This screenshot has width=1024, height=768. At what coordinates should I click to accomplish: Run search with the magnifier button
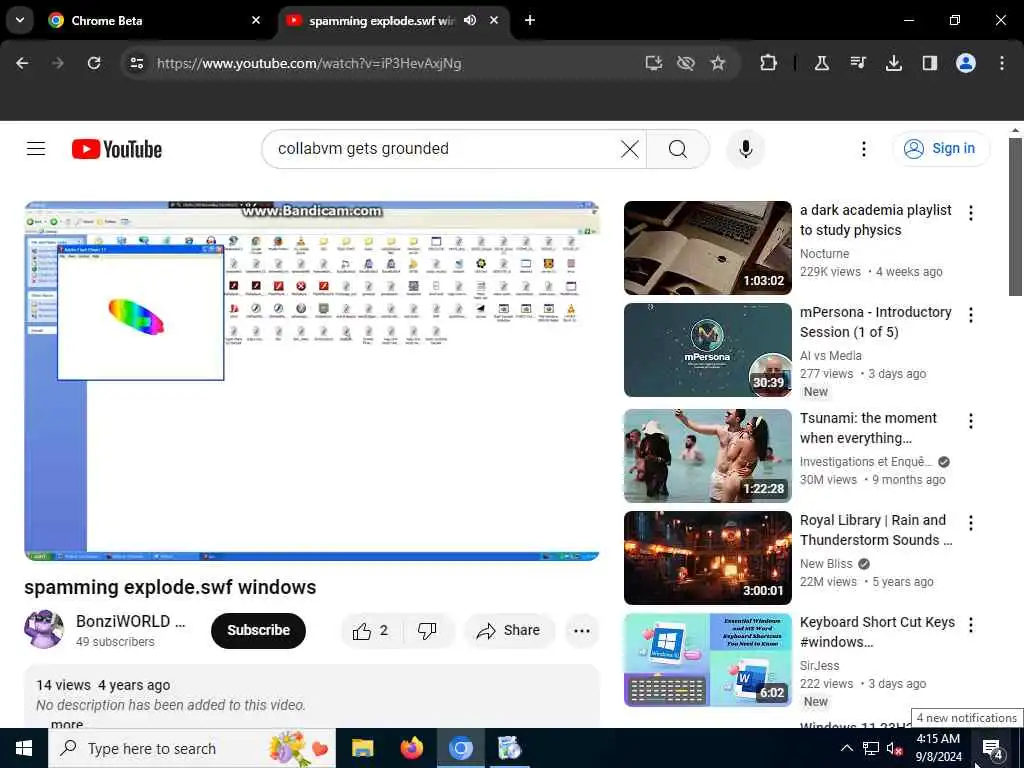(x=678, y=149)
